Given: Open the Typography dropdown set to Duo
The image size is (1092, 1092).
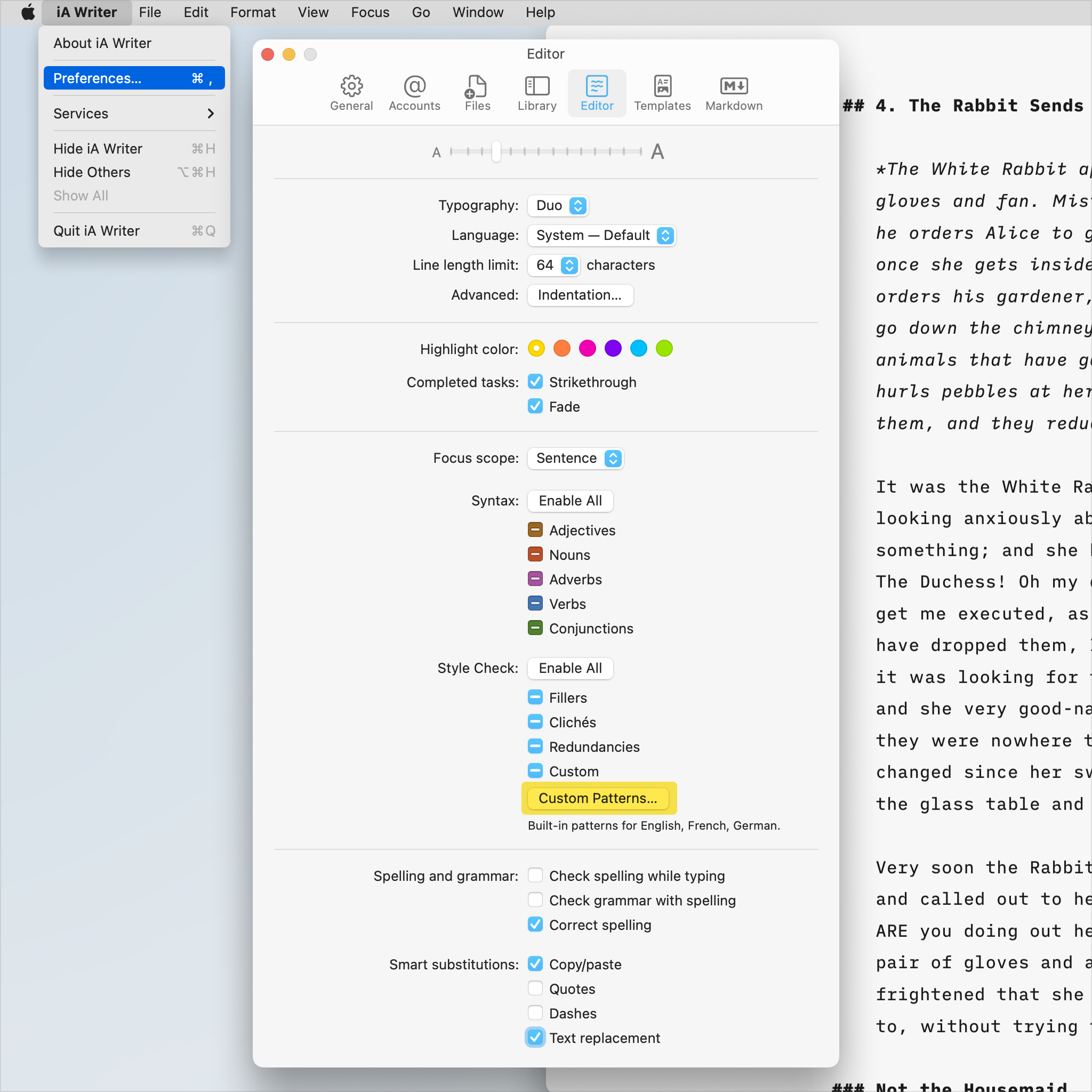Looking at the screenshot, I should pos(558,205).
